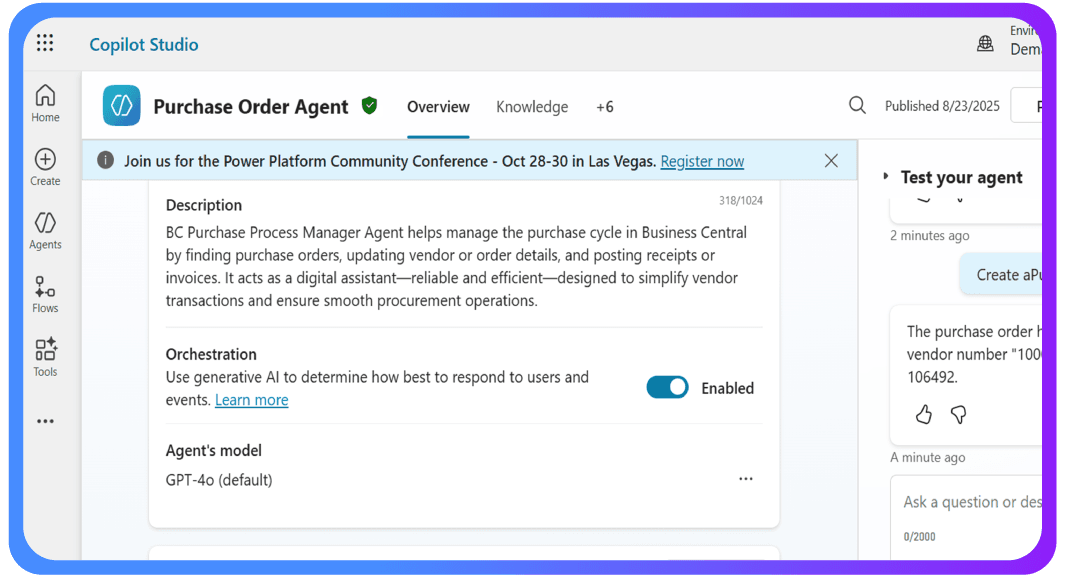The image size is (1065, 578).
Task: Click the 0/2000 chat character counter
Action: (x=919, y=537)
